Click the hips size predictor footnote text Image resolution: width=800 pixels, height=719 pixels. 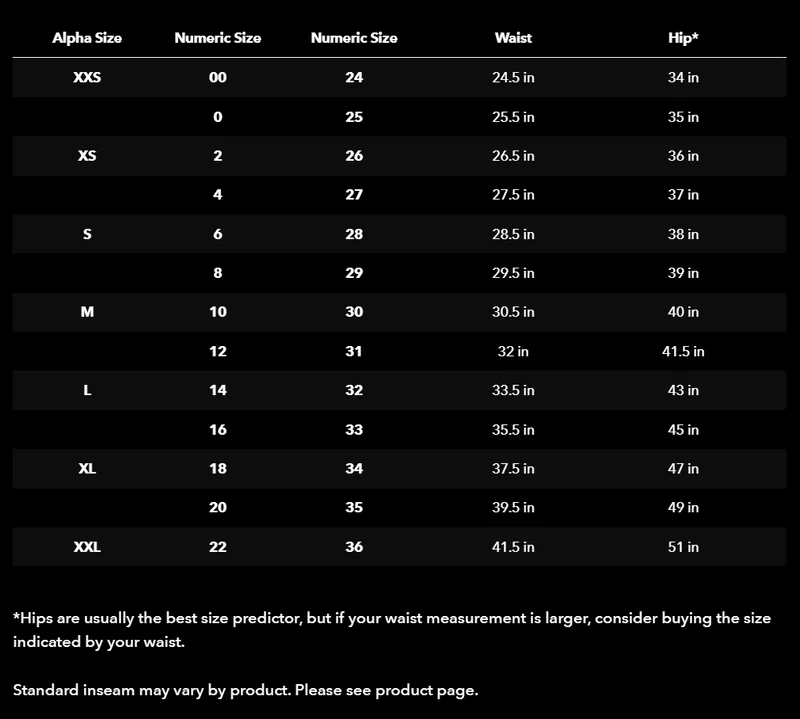point(392,630)
